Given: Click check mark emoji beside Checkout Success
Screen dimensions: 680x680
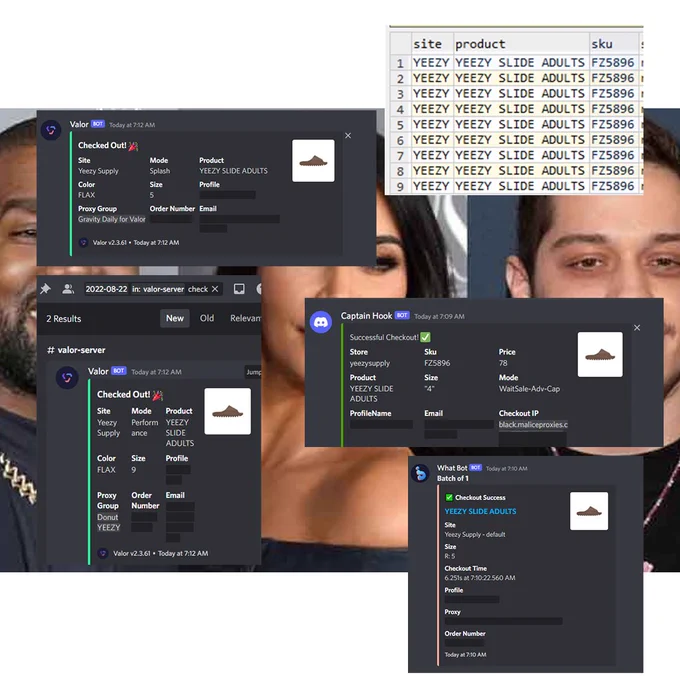Looking at the screenshot, I should (449, 497).
